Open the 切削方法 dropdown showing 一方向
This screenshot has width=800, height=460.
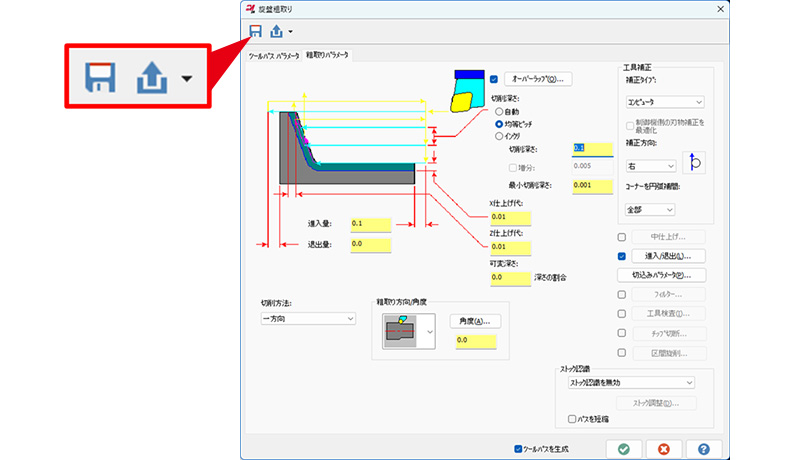pos(308,318)
